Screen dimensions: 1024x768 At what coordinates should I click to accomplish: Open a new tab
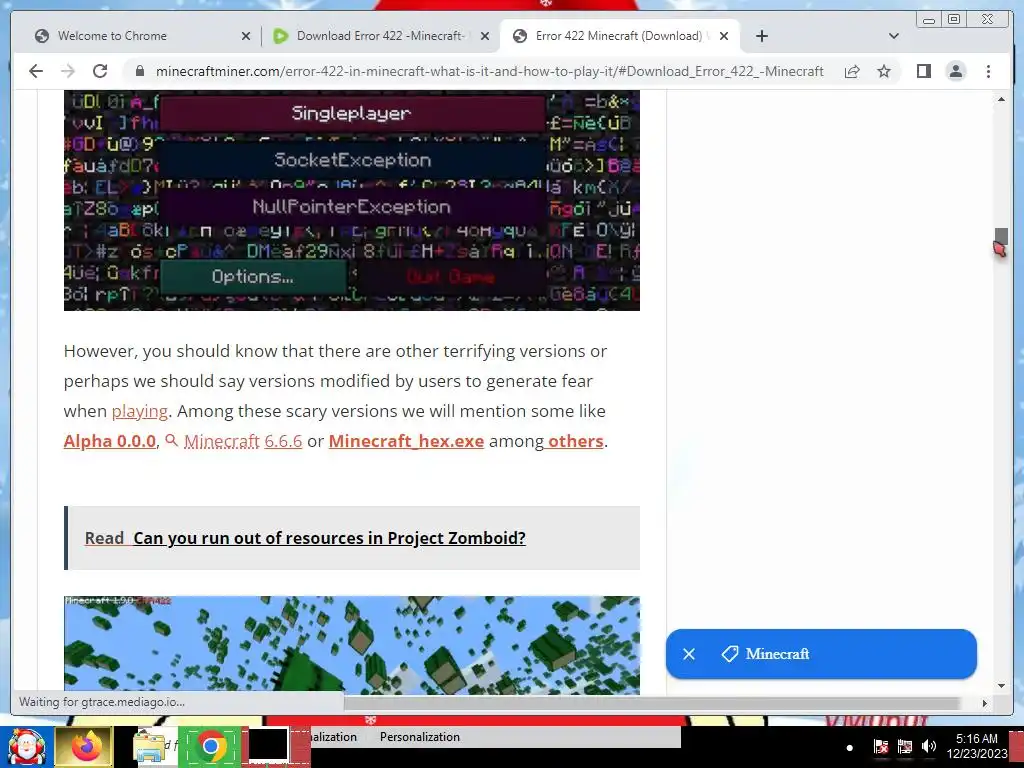tap(761, 36)
